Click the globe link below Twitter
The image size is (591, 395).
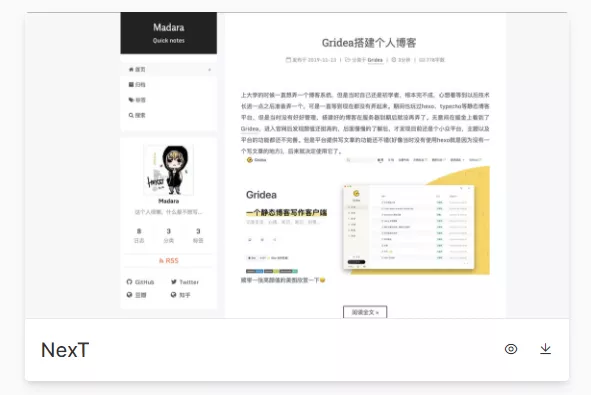coord(180,295)
